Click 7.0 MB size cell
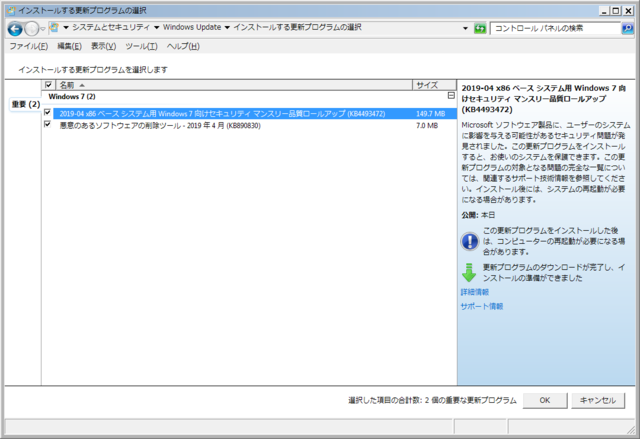 pyautogui.click(x=427, y=126)
